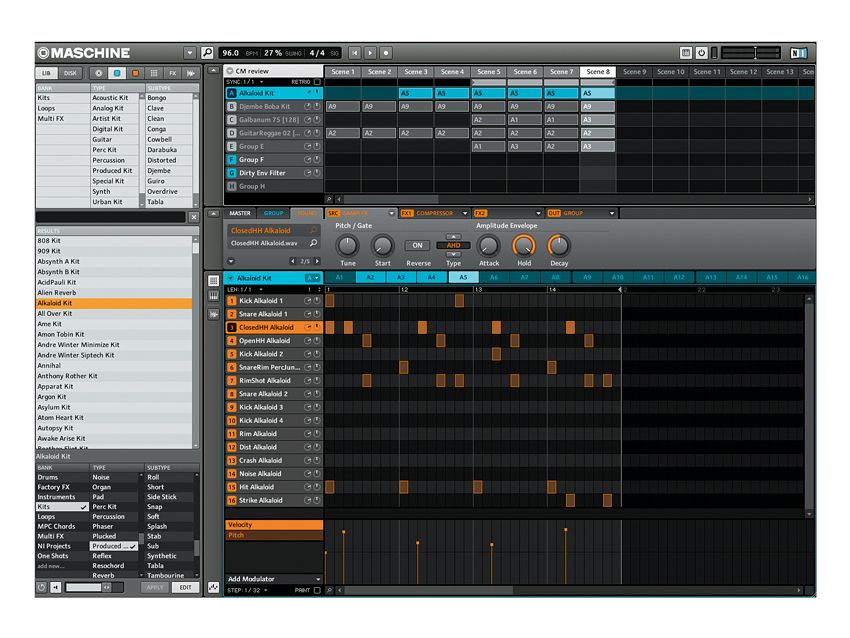Click the magnifier next to ClosedHH Alkaloid name
Screen dimensions: 850x638
pyautogui.click(x=313, y=230)
